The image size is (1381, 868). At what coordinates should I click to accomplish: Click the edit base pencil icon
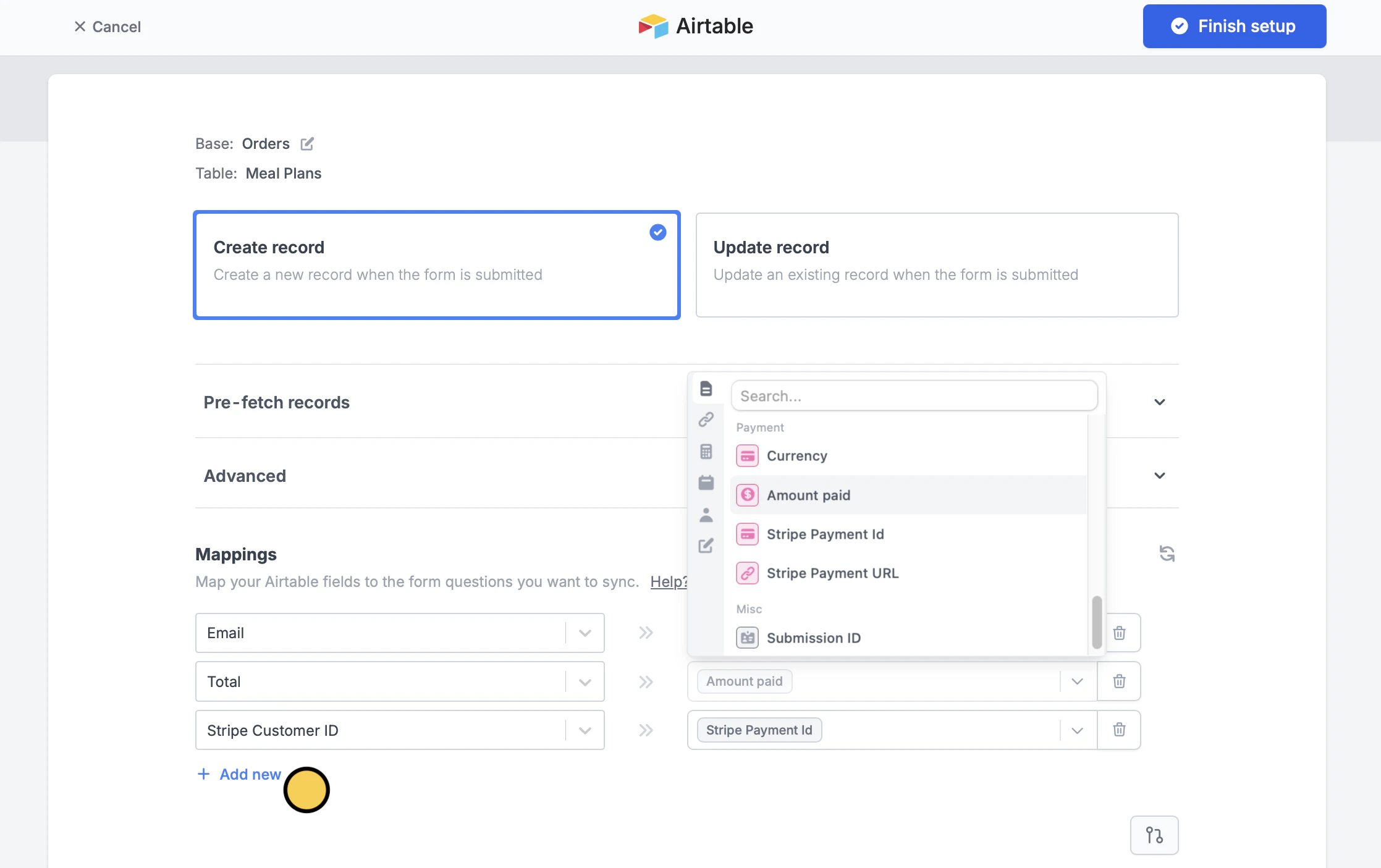307,144
